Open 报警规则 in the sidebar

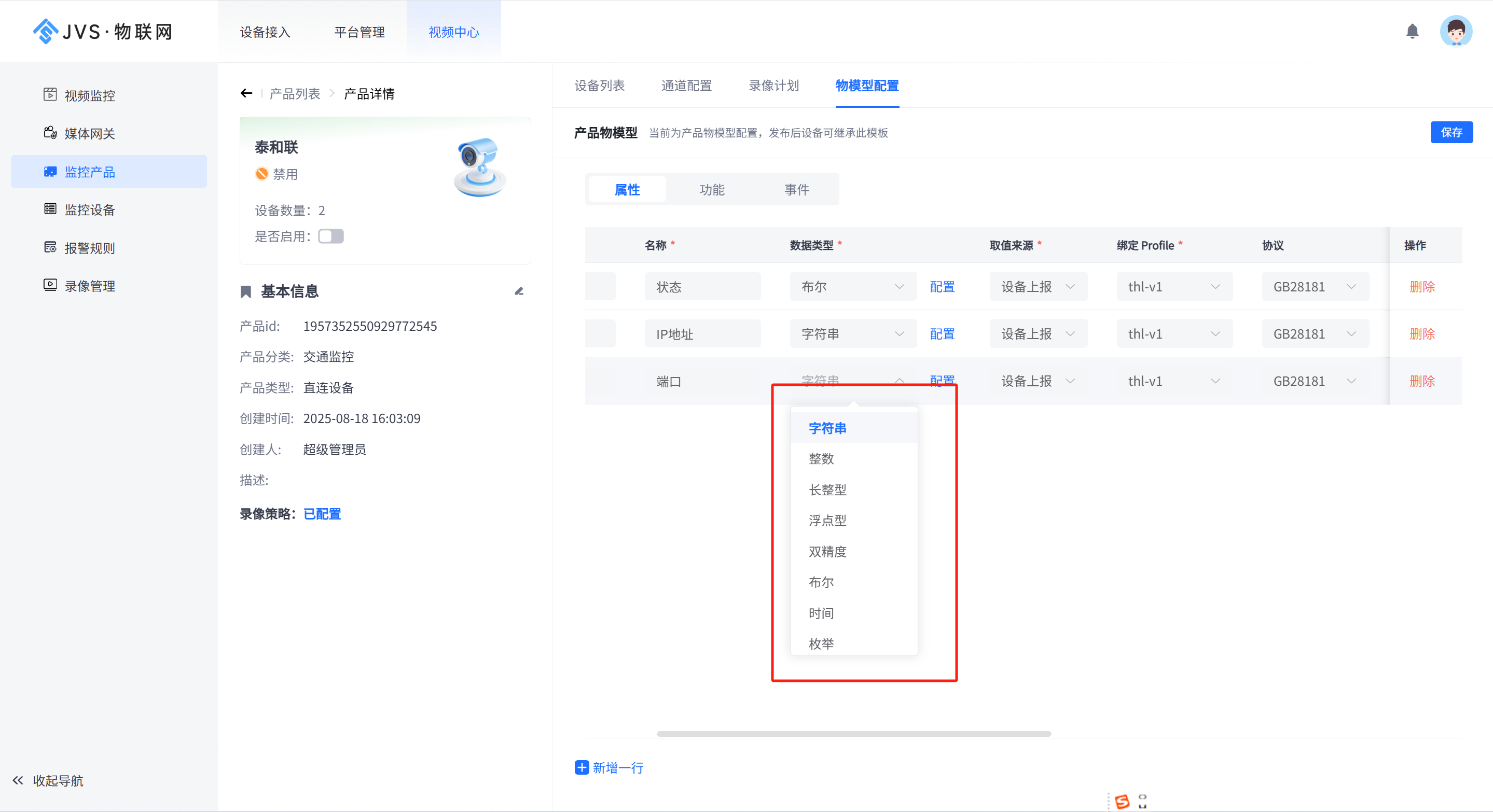89,248
